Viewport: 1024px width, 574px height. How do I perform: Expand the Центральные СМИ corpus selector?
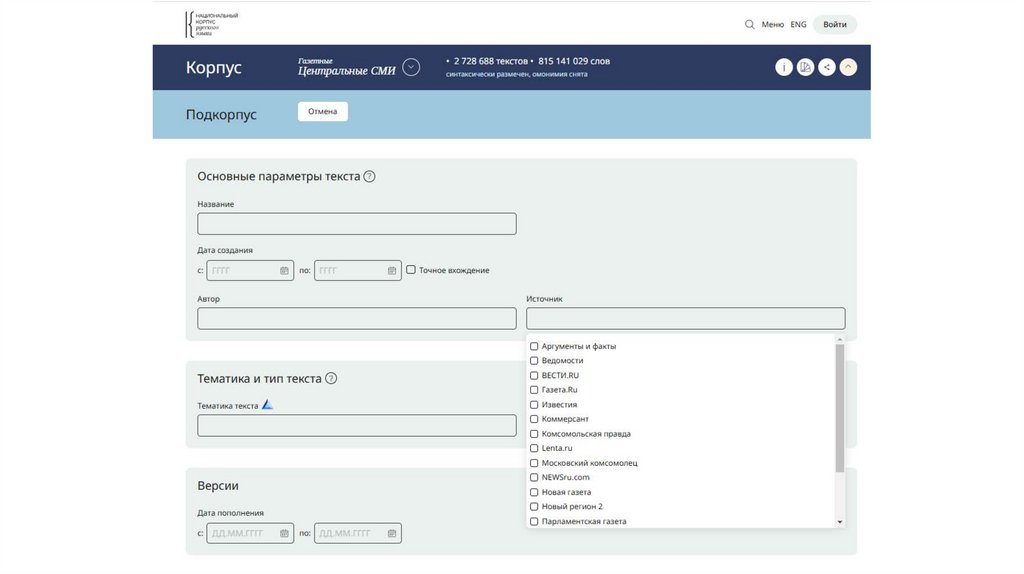[411, 68]
